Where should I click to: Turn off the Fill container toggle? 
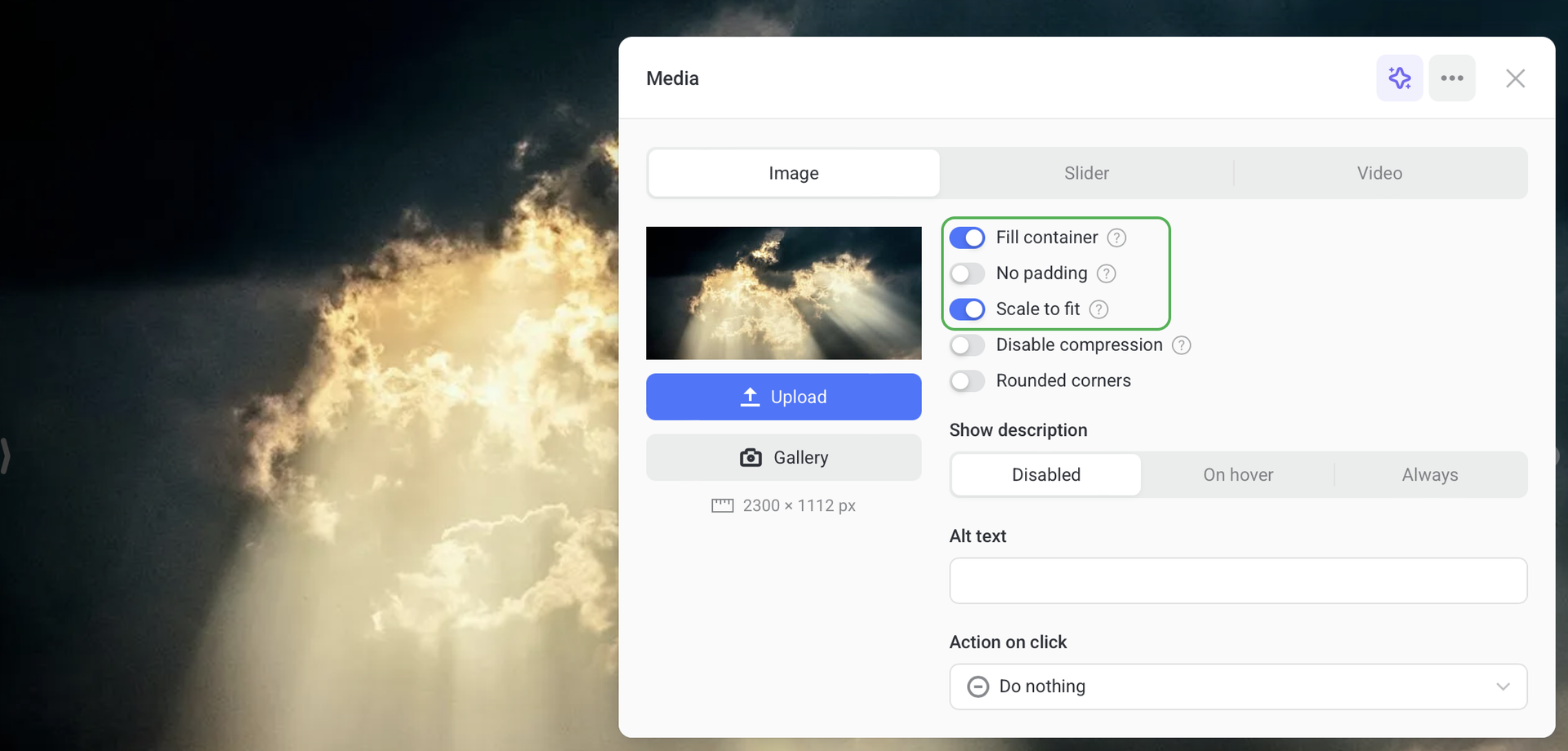pos(967,238)
